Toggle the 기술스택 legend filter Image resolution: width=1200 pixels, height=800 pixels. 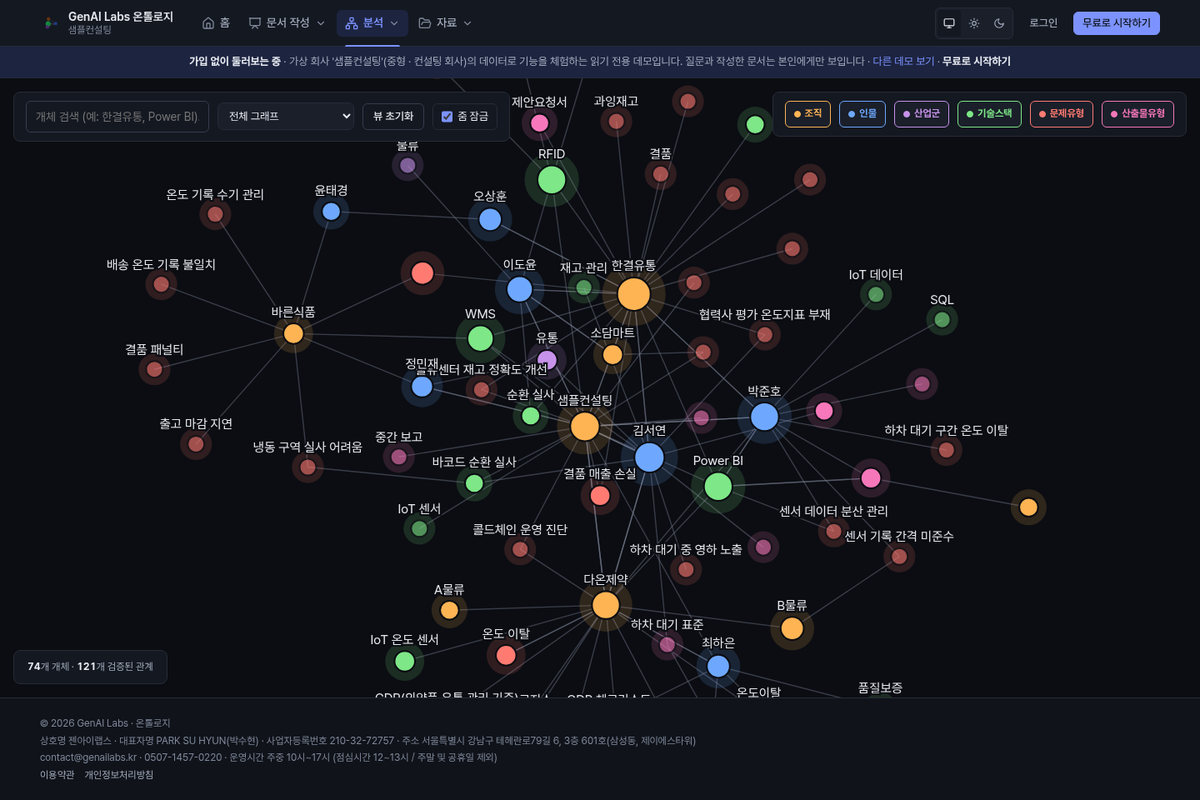tap(990, 114)
